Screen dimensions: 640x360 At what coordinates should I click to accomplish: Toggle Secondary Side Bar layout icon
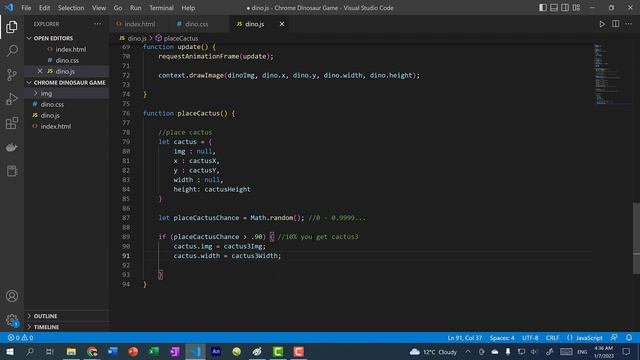pyautogui.click(x=565, y=8)
